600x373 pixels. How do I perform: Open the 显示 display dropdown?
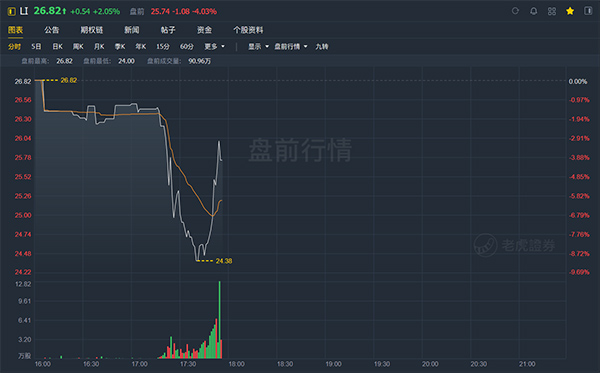click(x=258, y=46)
